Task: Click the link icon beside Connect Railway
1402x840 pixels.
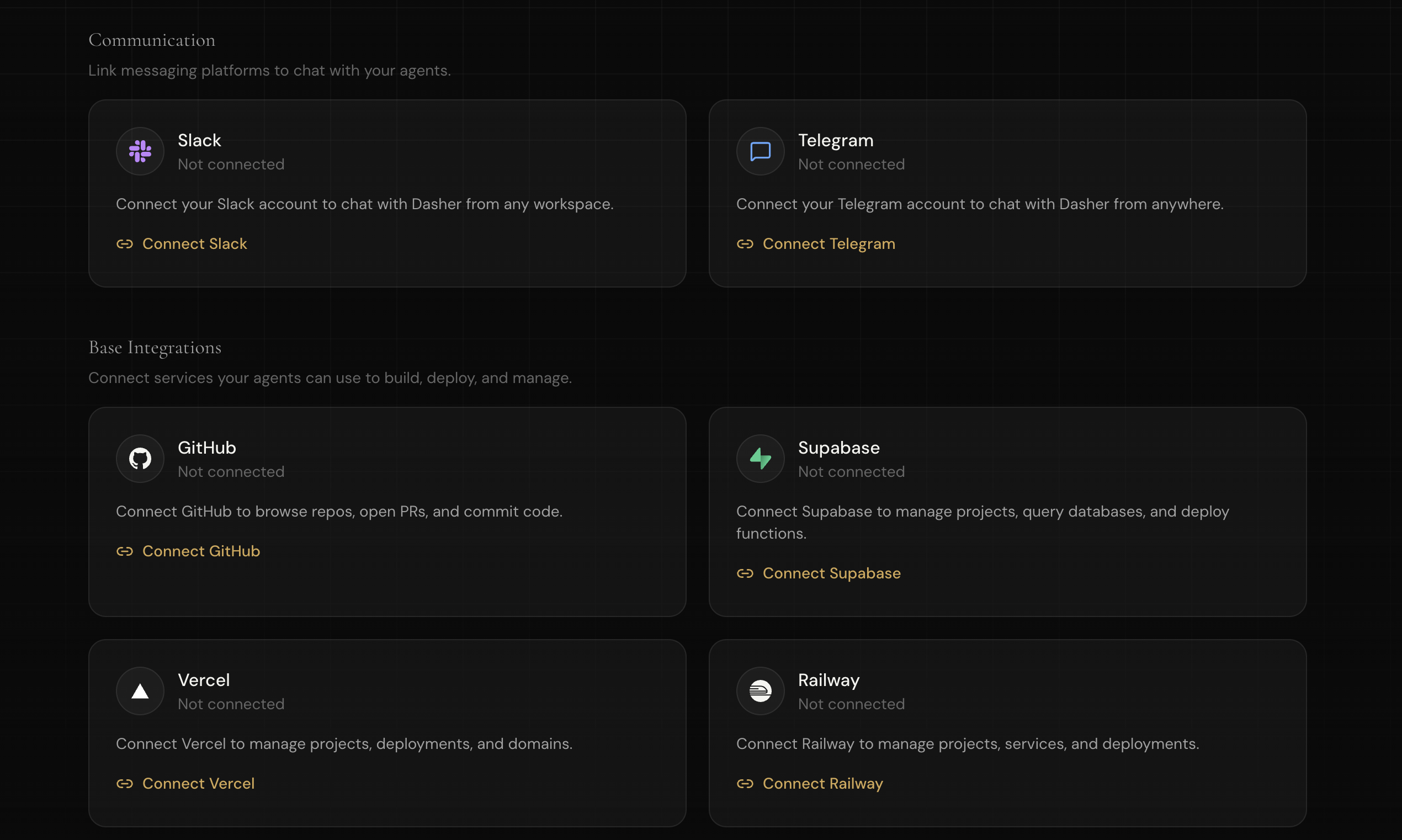Action: coord(745,784)
